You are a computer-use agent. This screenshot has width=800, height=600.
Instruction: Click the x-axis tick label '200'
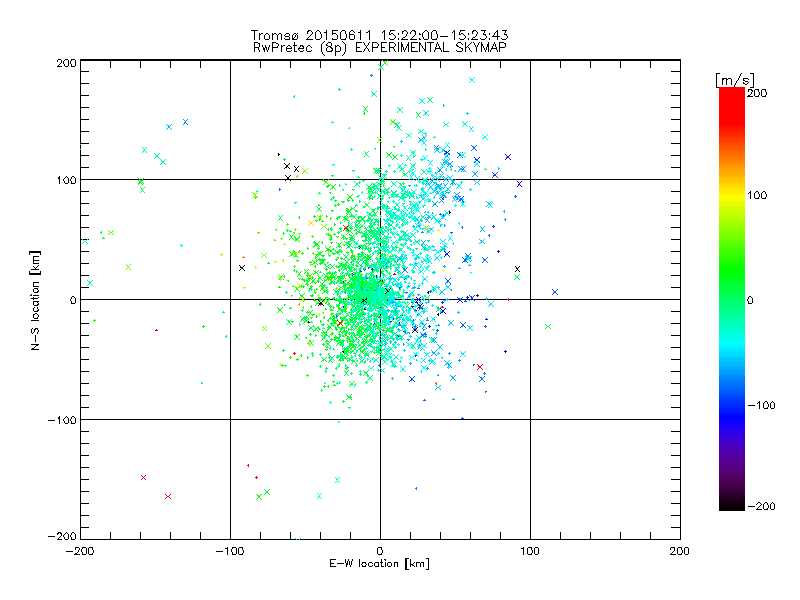tap(680, 552)
